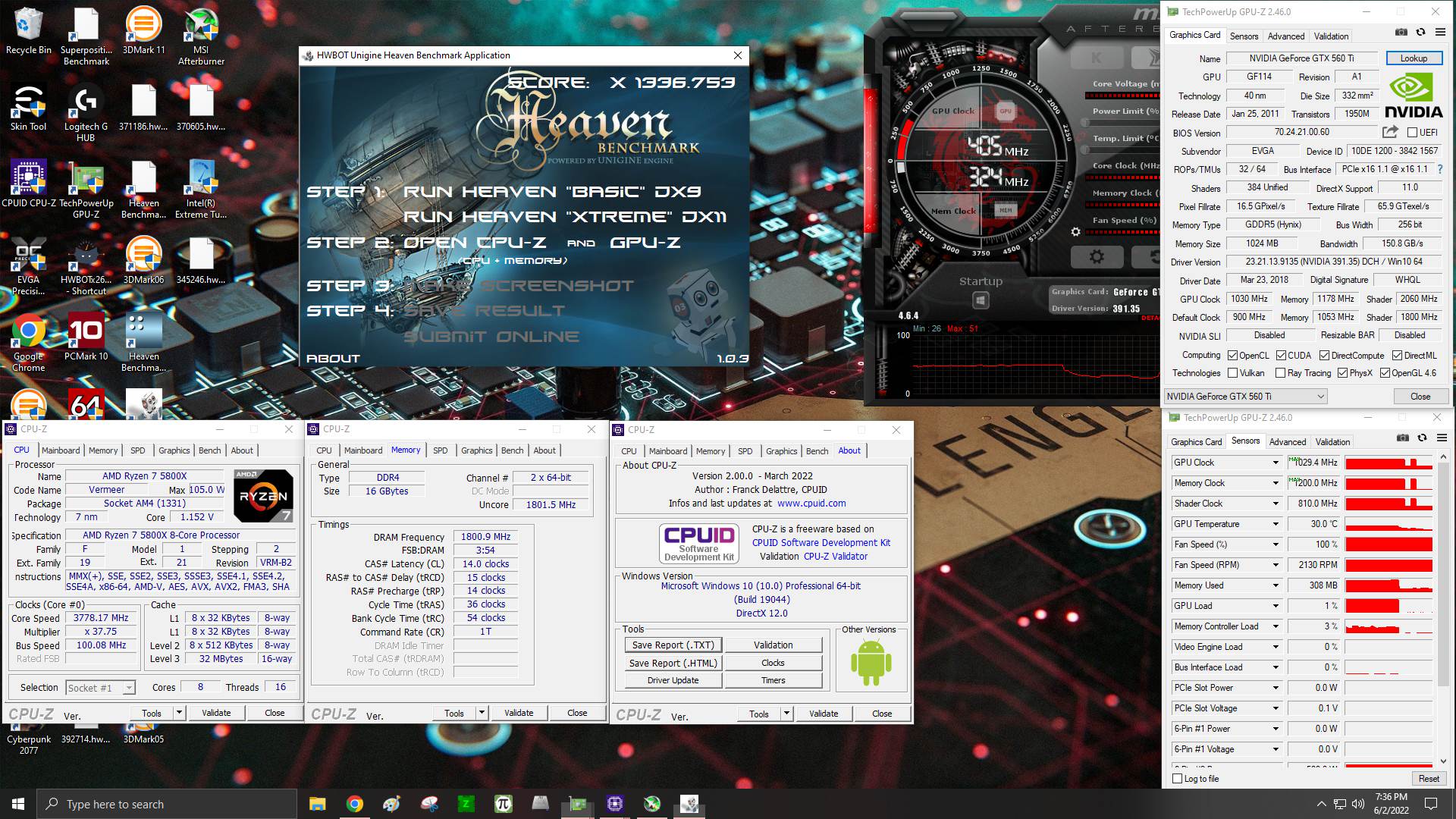The image size is (1456, 819).
Task: Expand the GPU Load sensor dropdown
Action: pyautogui.click(x=1276, y=606)
